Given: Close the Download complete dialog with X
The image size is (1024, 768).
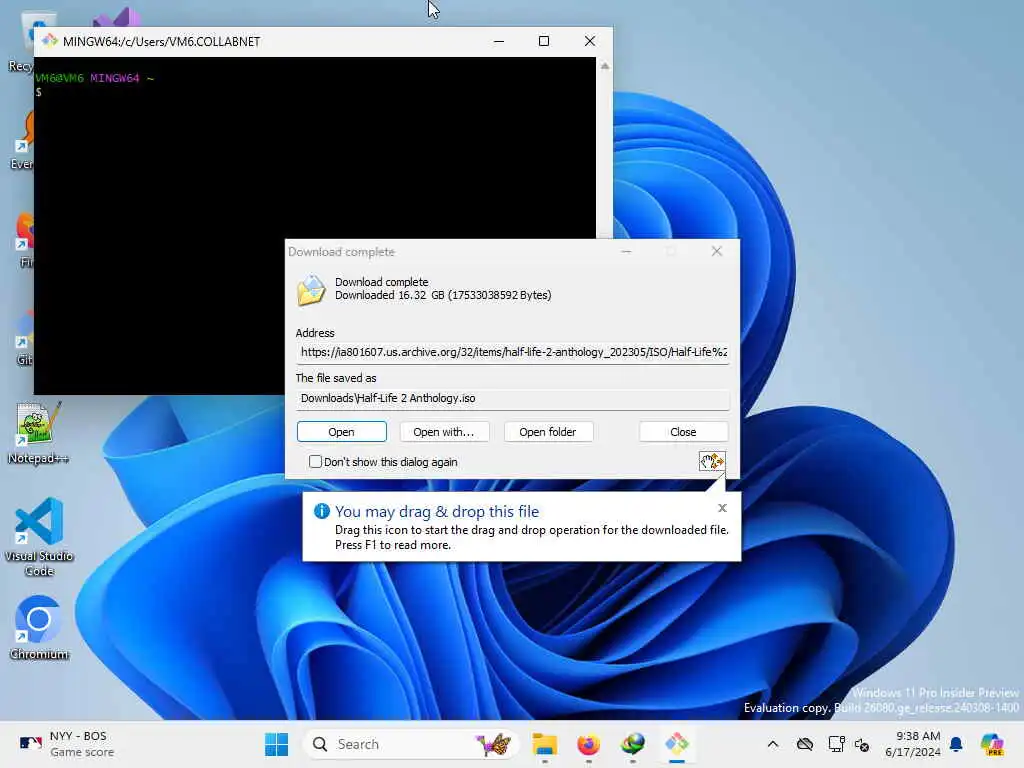Looking at the screenshot, I should point(716,251).
